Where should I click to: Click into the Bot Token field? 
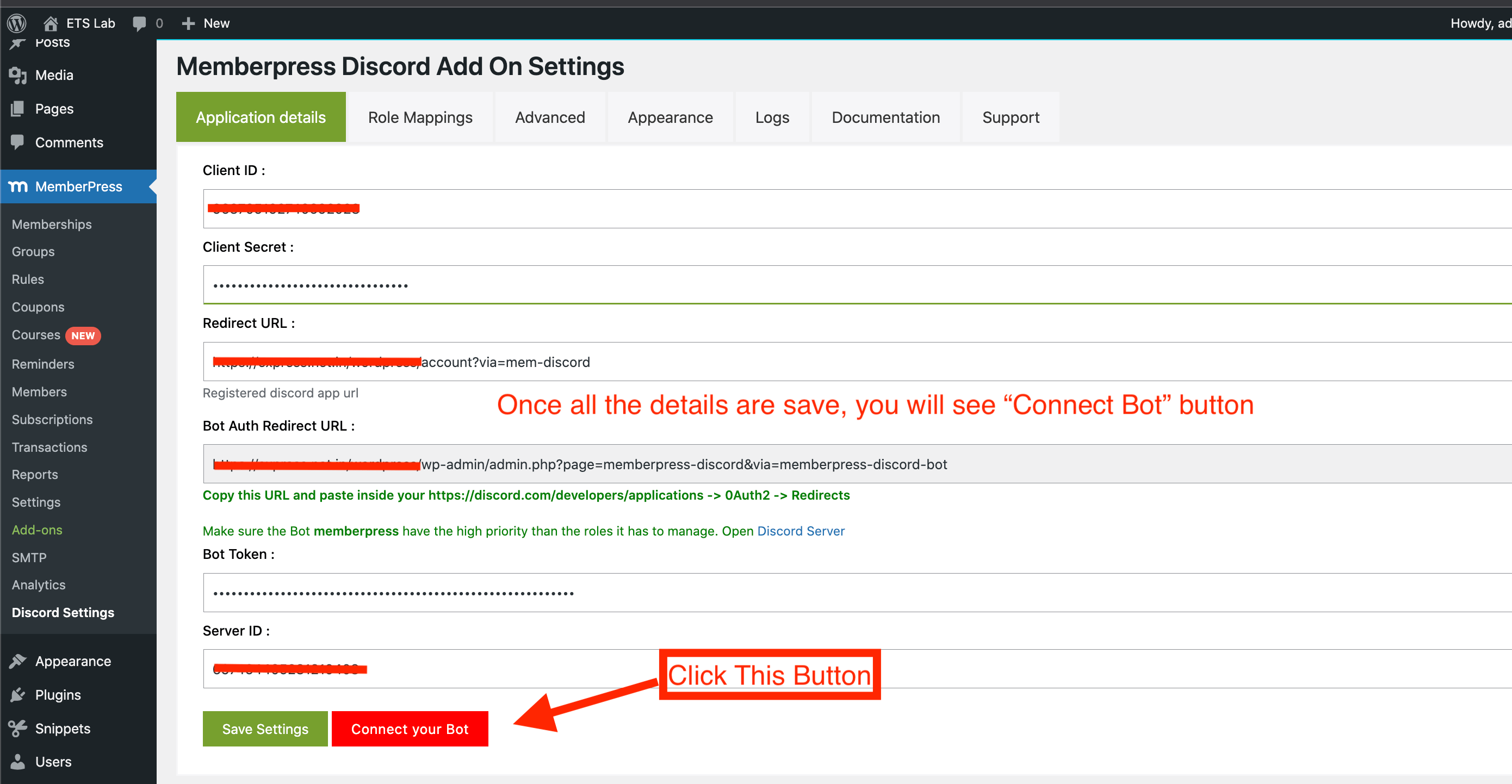click(858, 593)
